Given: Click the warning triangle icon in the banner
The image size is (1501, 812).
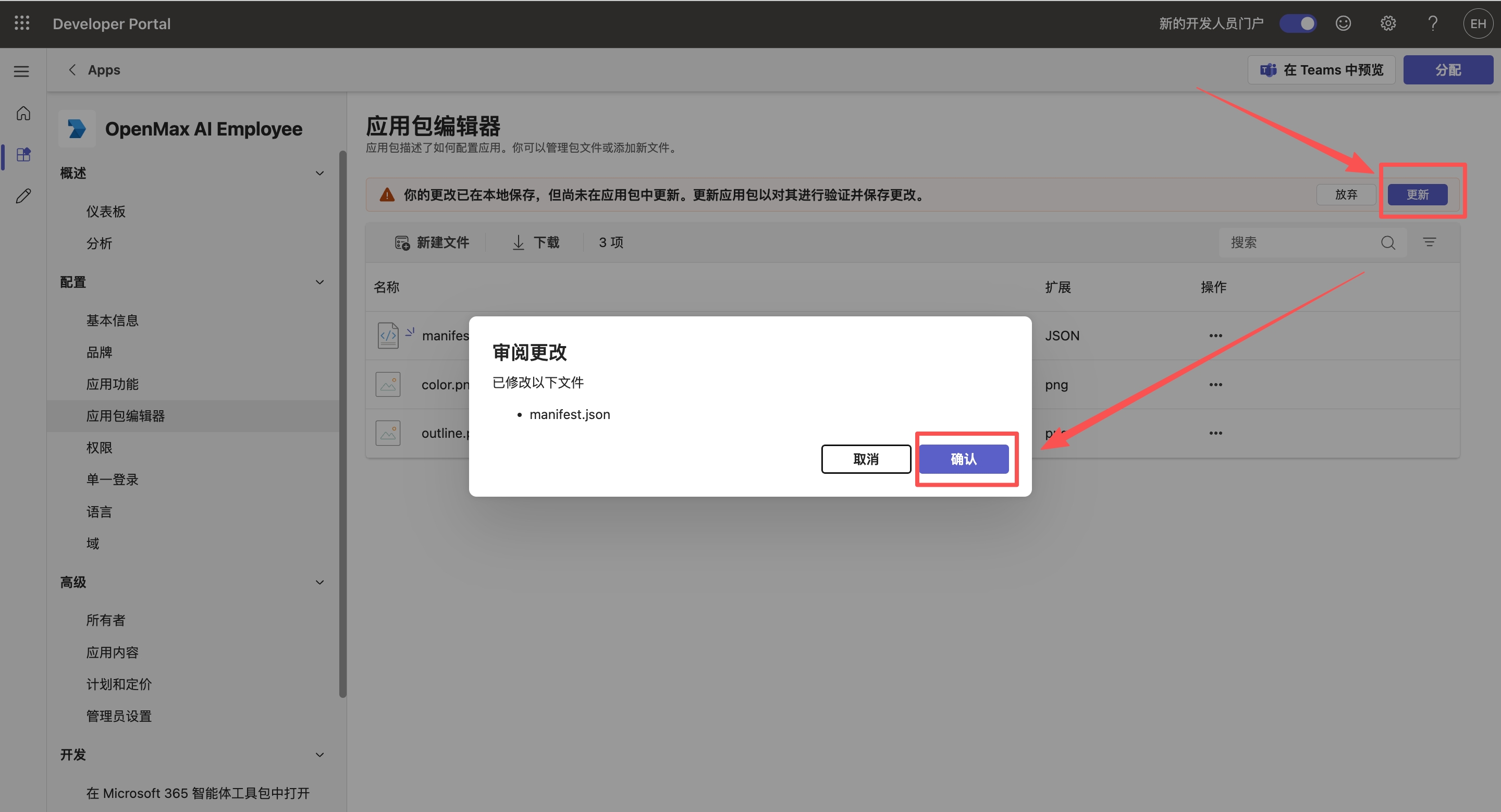Looking at the screenshot, I should pos(387,194).
